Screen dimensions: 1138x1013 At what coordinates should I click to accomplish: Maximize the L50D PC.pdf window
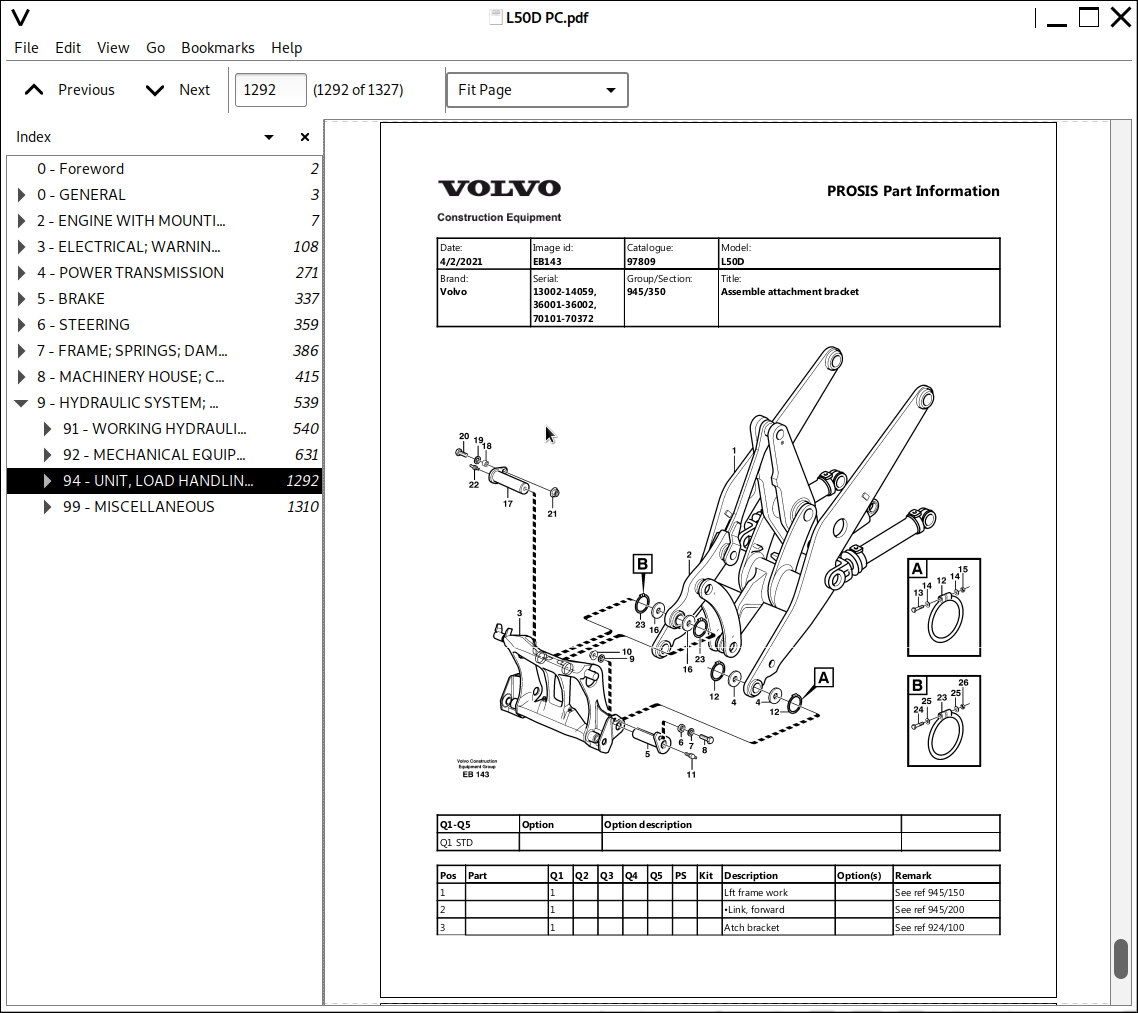1089,17
